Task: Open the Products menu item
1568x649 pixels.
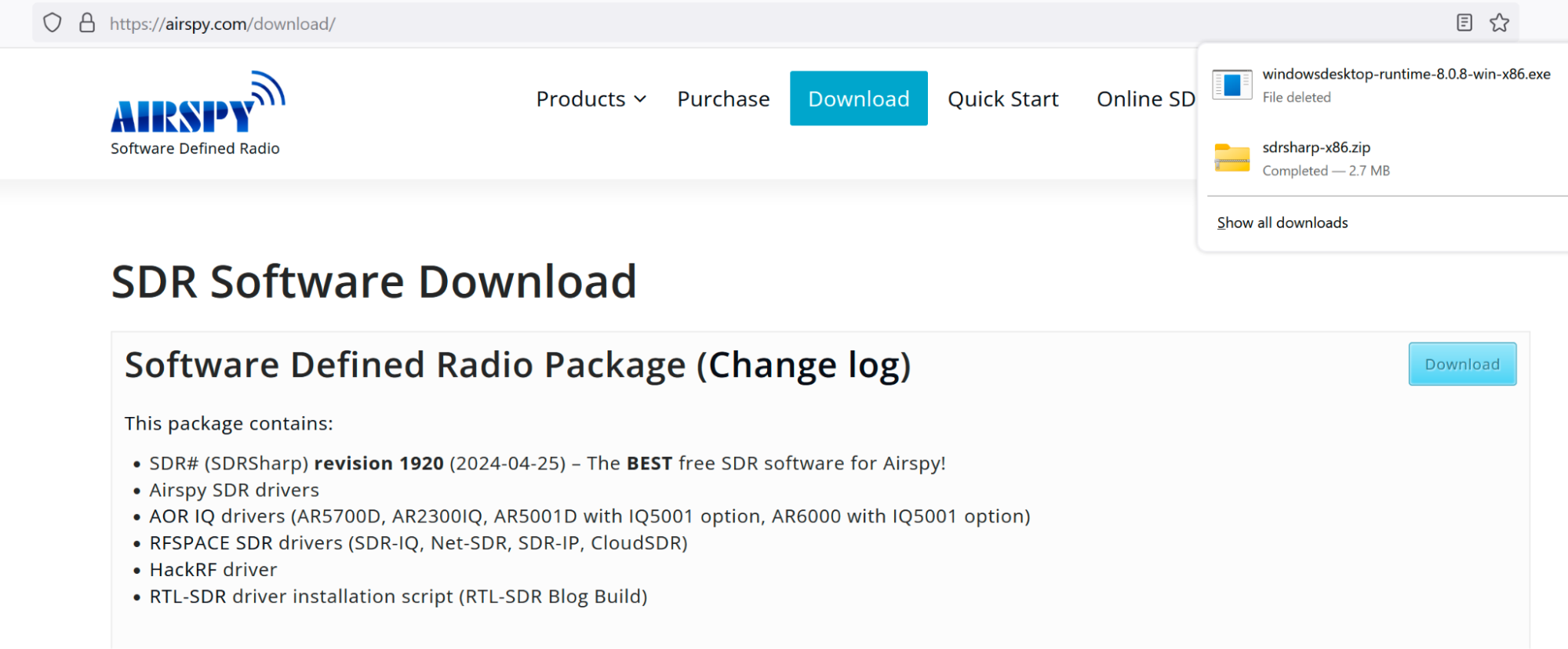Action: tap(580, 100)
